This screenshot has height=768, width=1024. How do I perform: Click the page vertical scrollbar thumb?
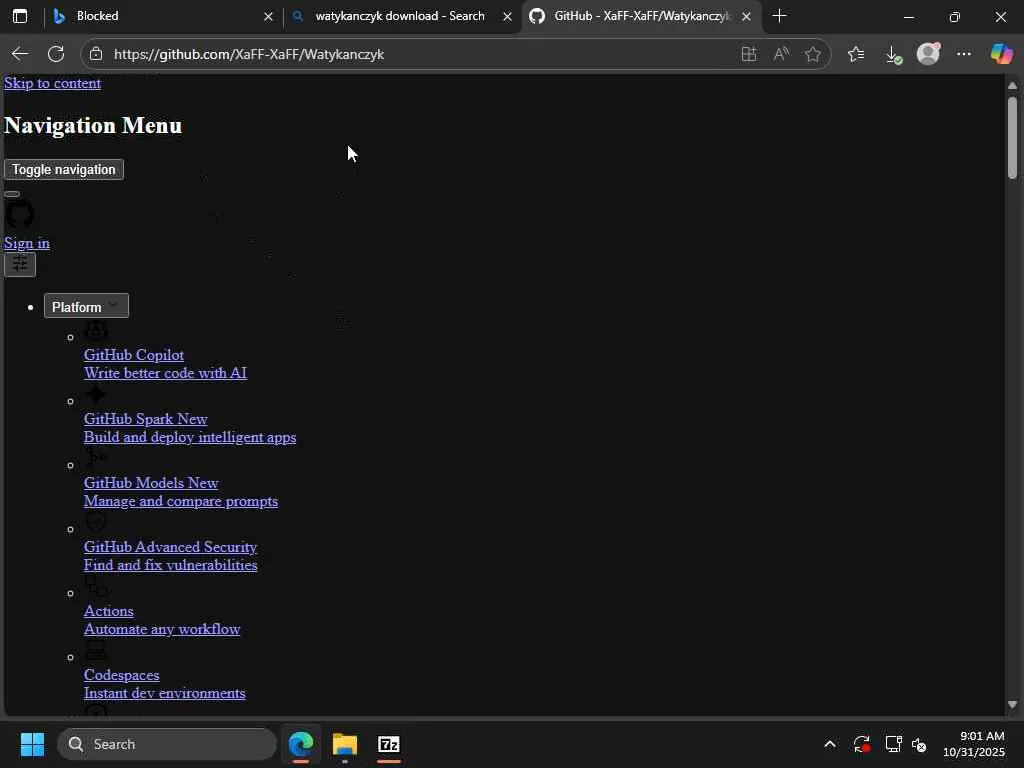pos(1012,137)
